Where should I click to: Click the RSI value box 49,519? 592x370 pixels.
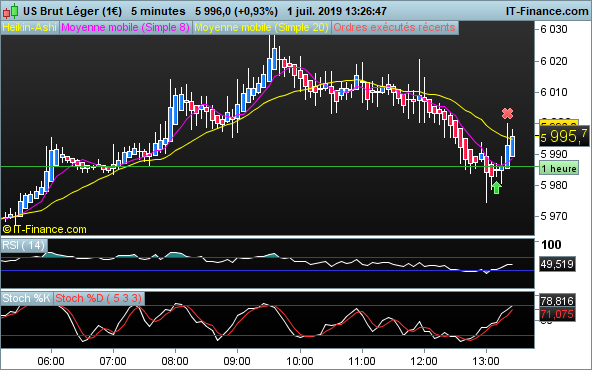click(x=557, y=264)
